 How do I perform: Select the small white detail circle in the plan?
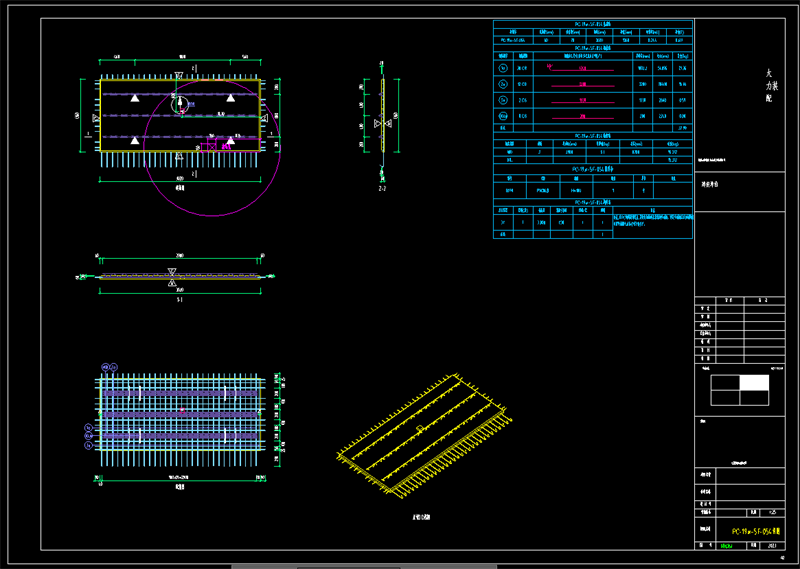[180, 105]
